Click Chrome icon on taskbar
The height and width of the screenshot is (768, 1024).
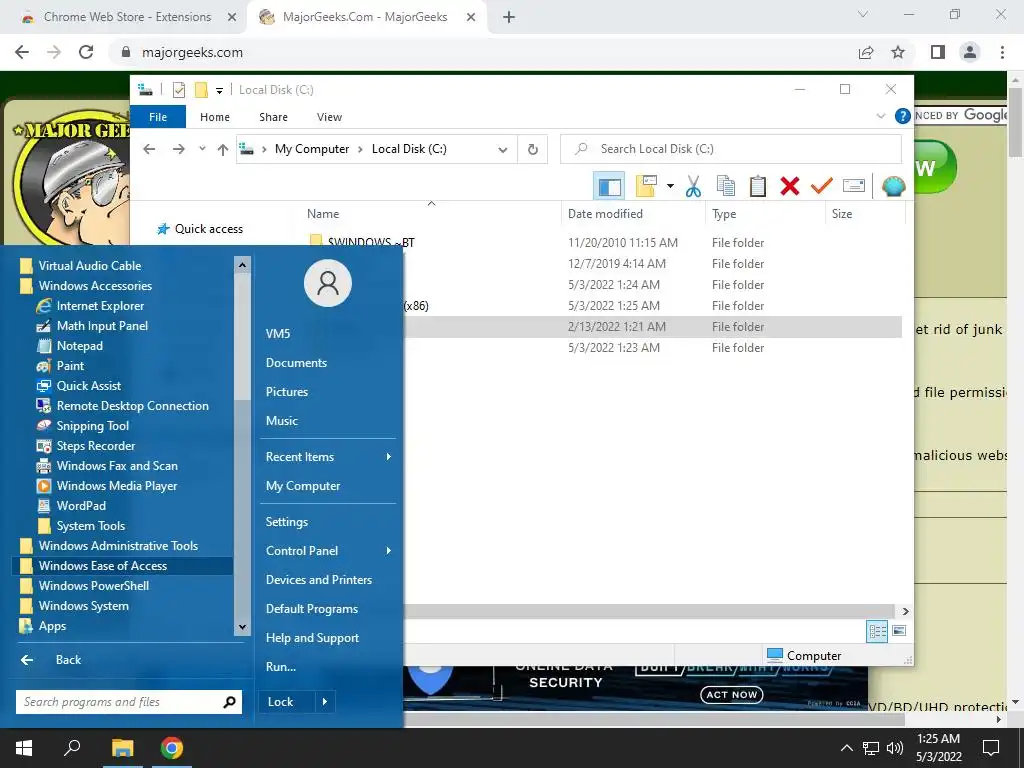pos(172,748)
